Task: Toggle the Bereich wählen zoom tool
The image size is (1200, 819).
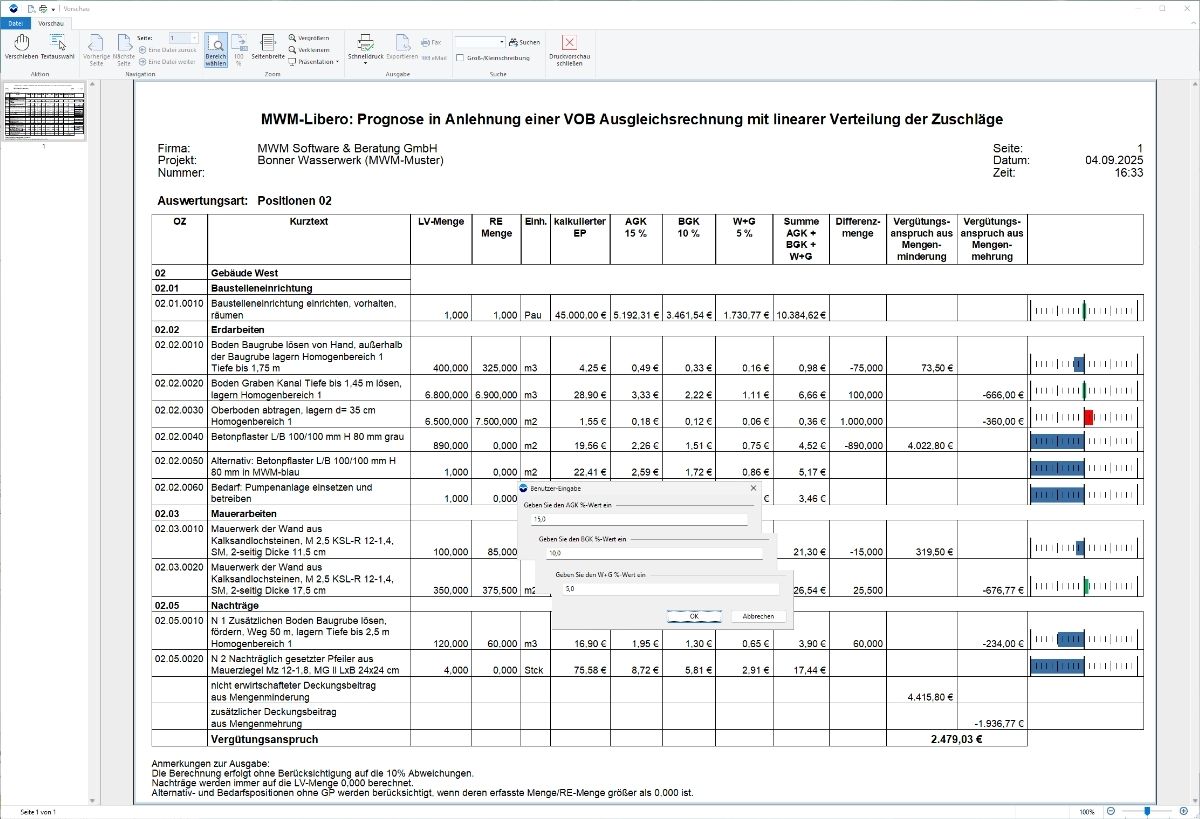Action: point(216,50)
